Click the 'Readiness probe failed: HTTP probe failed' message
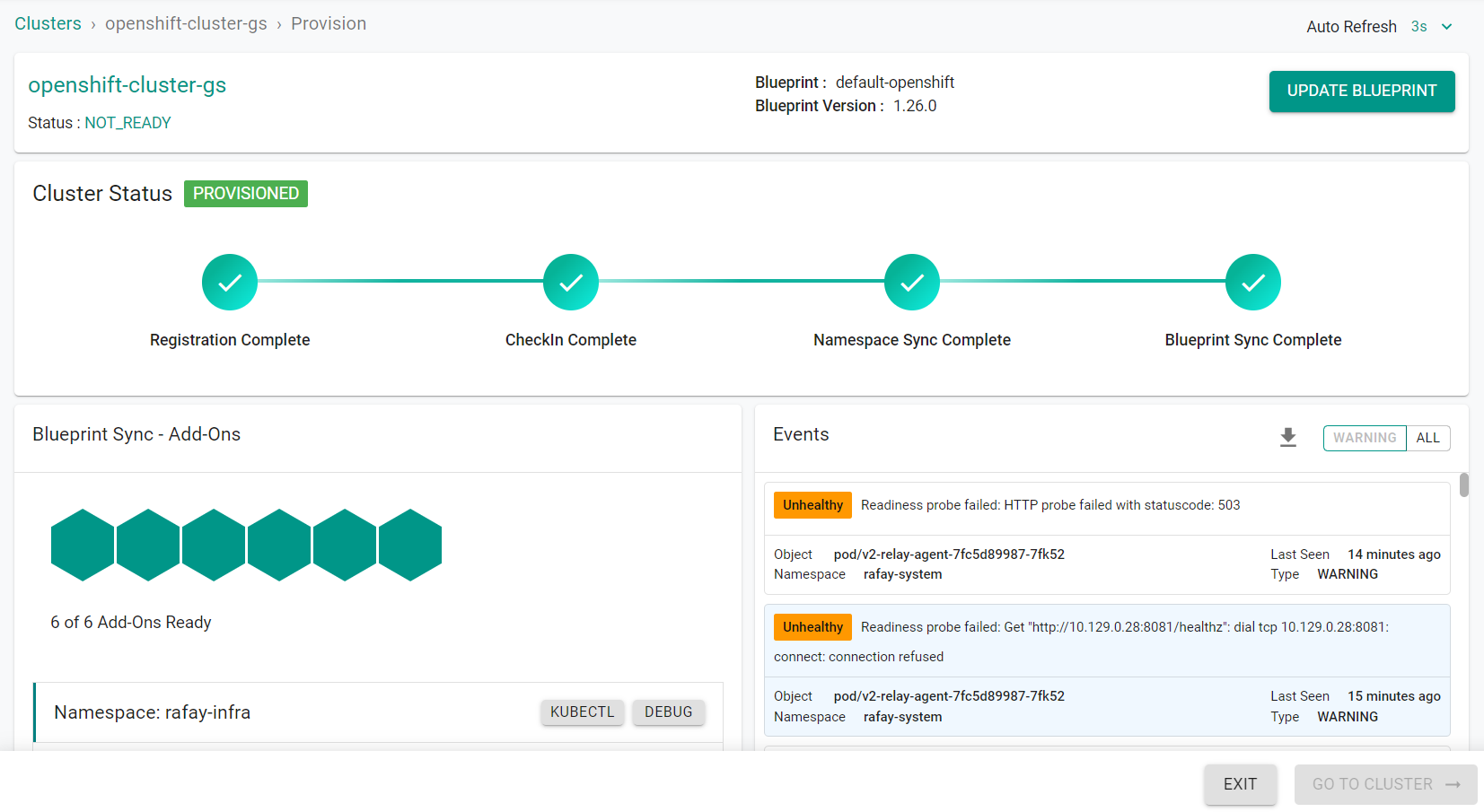The image size is (1484, 812). [1050, 505]
